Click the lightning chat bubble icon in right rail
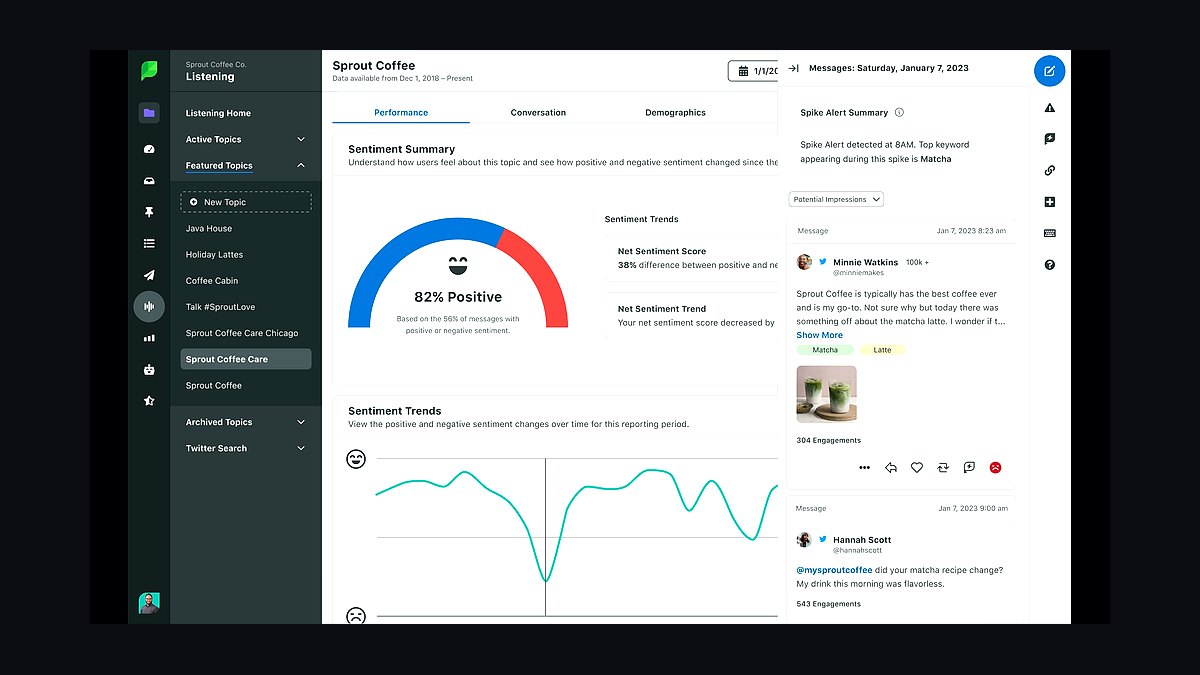Image resolution: width=1200 pixels, height=675 pixels. pyautogui.click(x=1049, y=139)
